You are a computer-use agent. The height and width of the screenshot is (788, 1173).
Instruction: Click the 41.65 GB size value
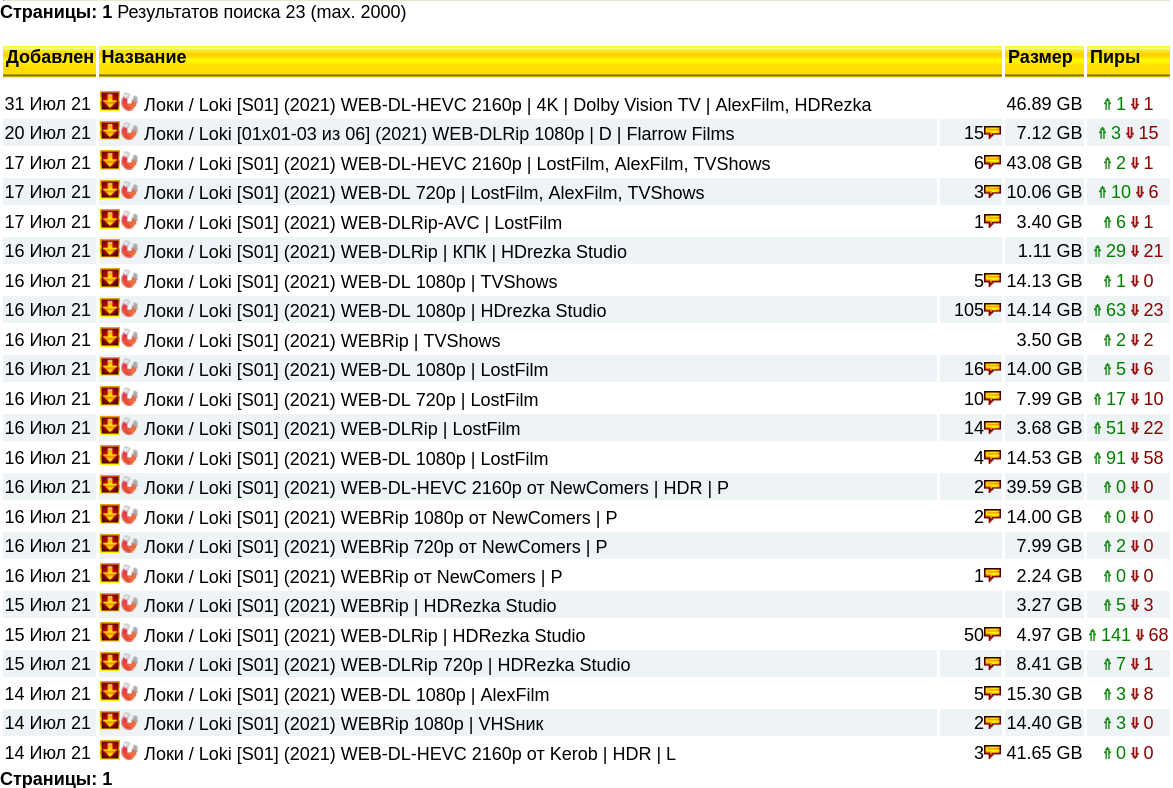[x=1044, y=753]
